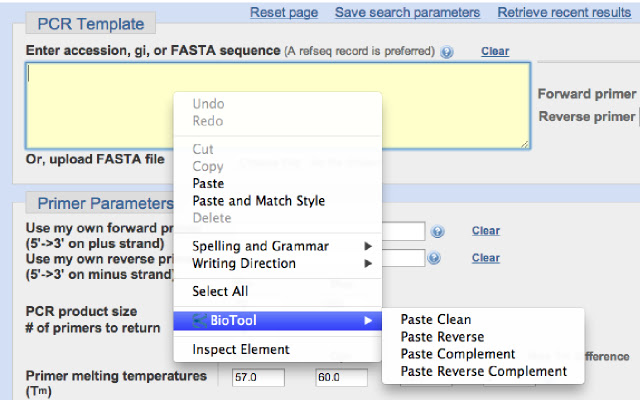640x400 pixels.
Task: Choose Select All from context menu
Action: [220, 292]
